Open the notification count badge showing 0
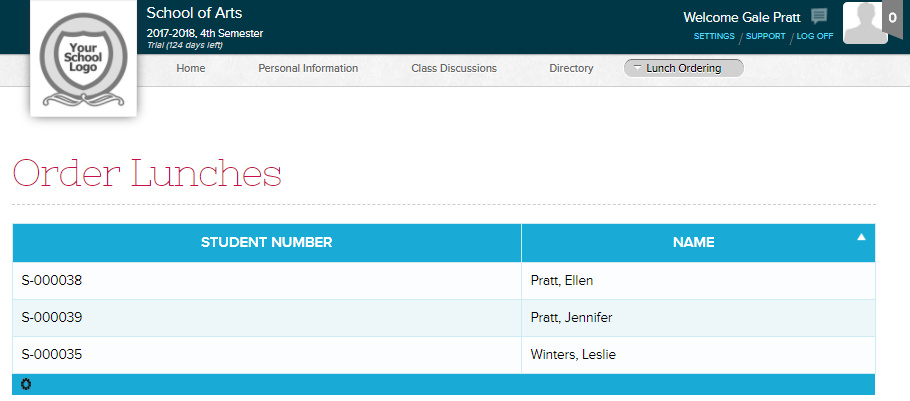The height and width of the screenshot is (401, 910). [x=893, y=19]
